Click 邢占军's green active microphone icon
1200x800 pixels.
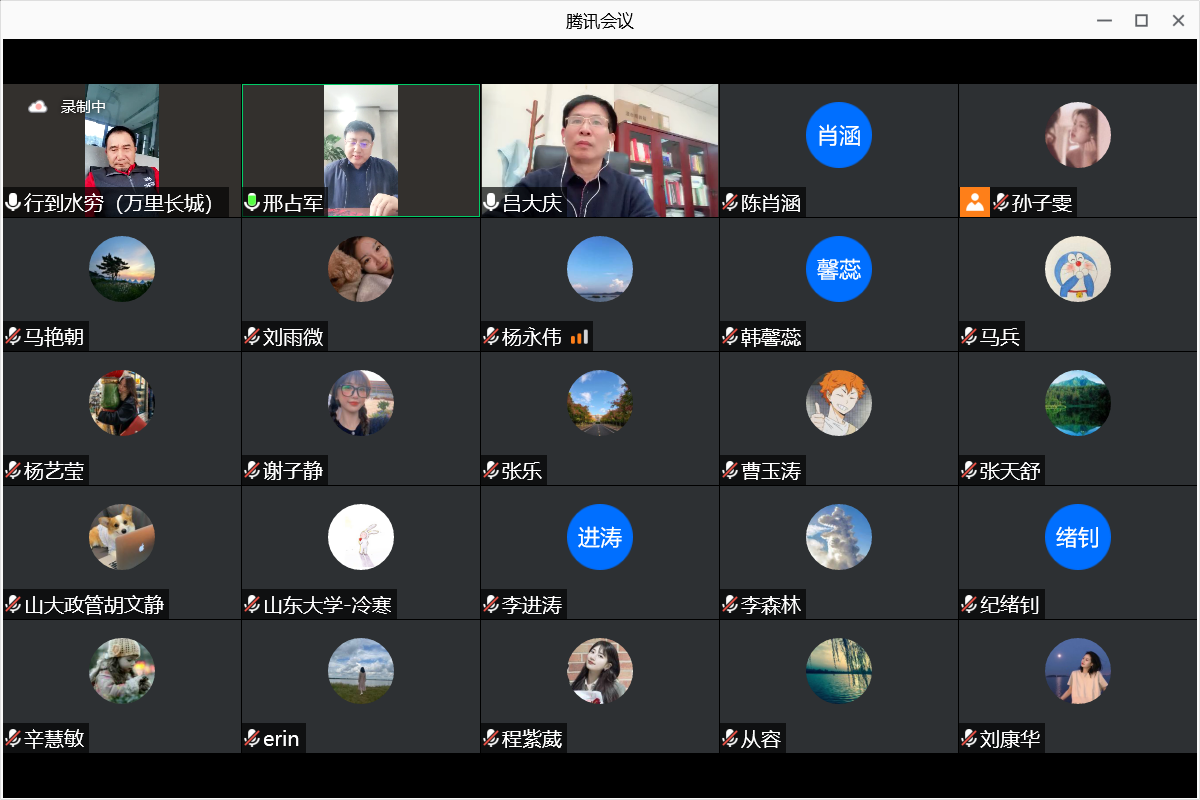click(252, 203)
